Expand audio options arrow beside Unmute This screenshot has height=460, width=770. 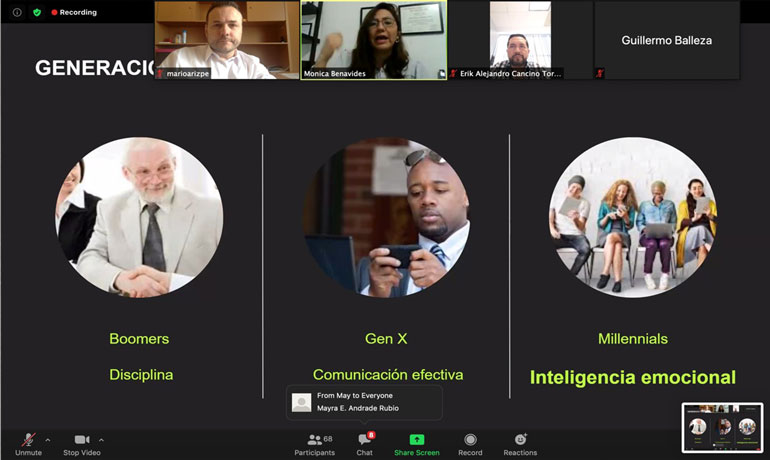click(48, 440)
